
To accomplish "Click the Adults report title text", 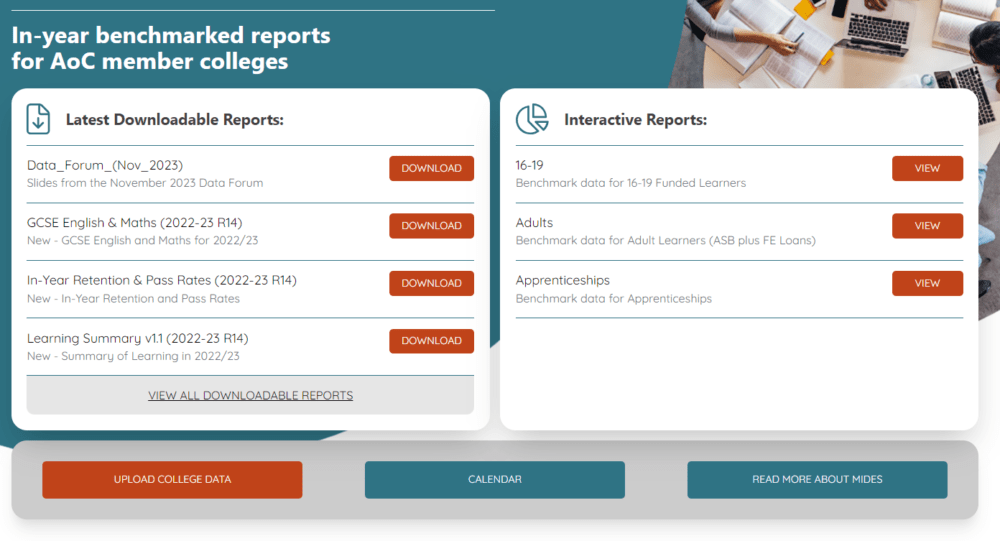I will tap(534, 223).
